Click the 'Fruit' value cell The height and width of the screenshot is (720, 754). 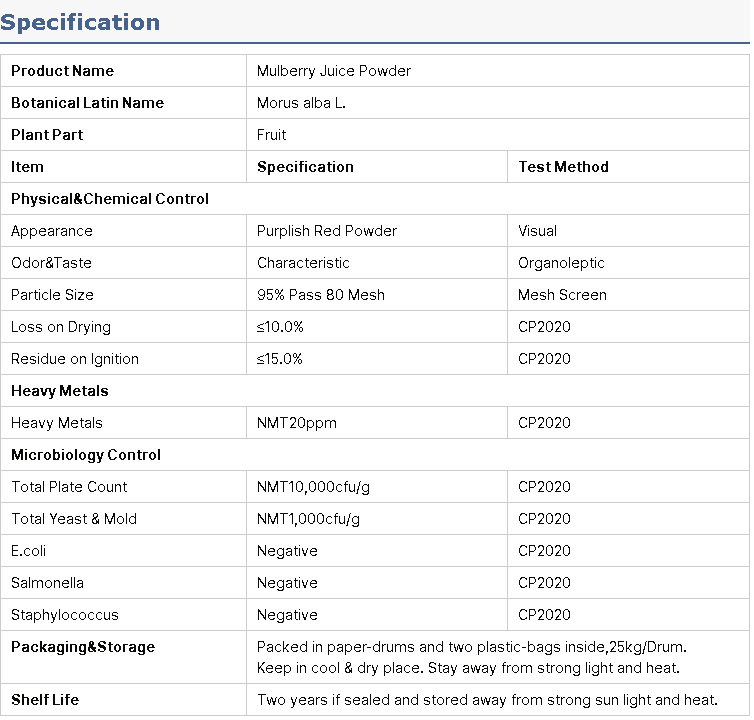(x=498, y=135)
